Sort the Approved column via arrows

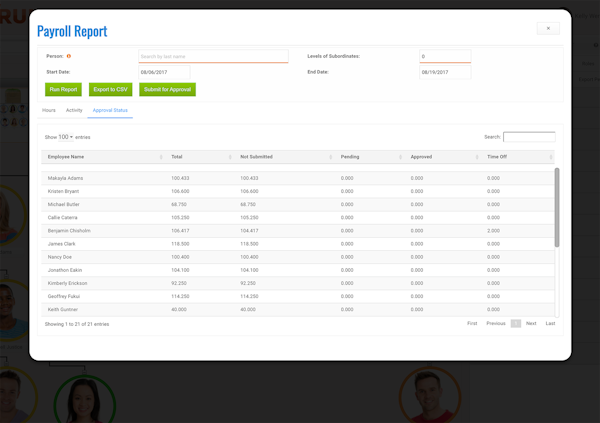[x=477, y=157]
